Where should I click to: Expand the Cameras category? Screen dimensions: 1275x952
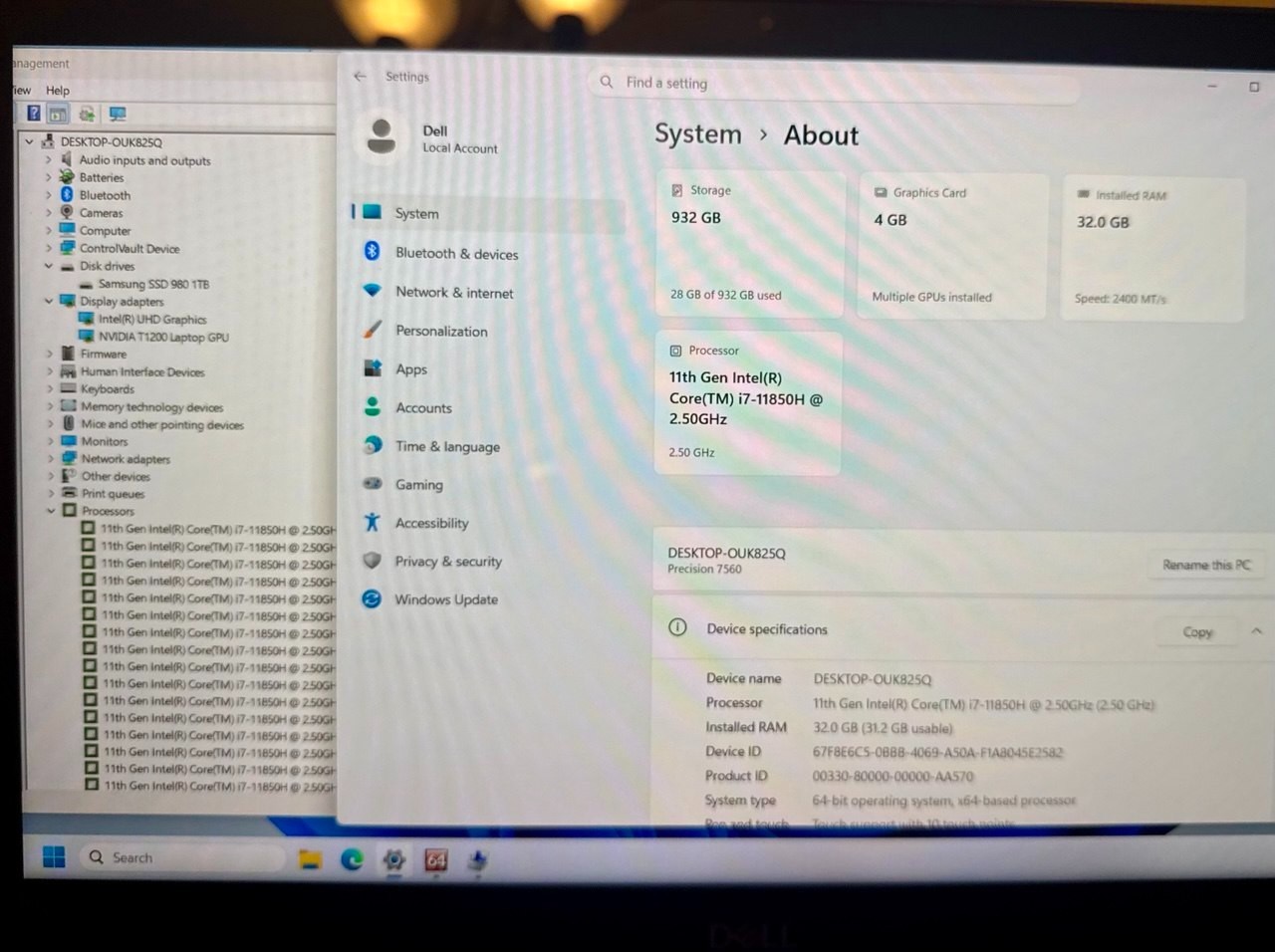click(x=48, y=213)
